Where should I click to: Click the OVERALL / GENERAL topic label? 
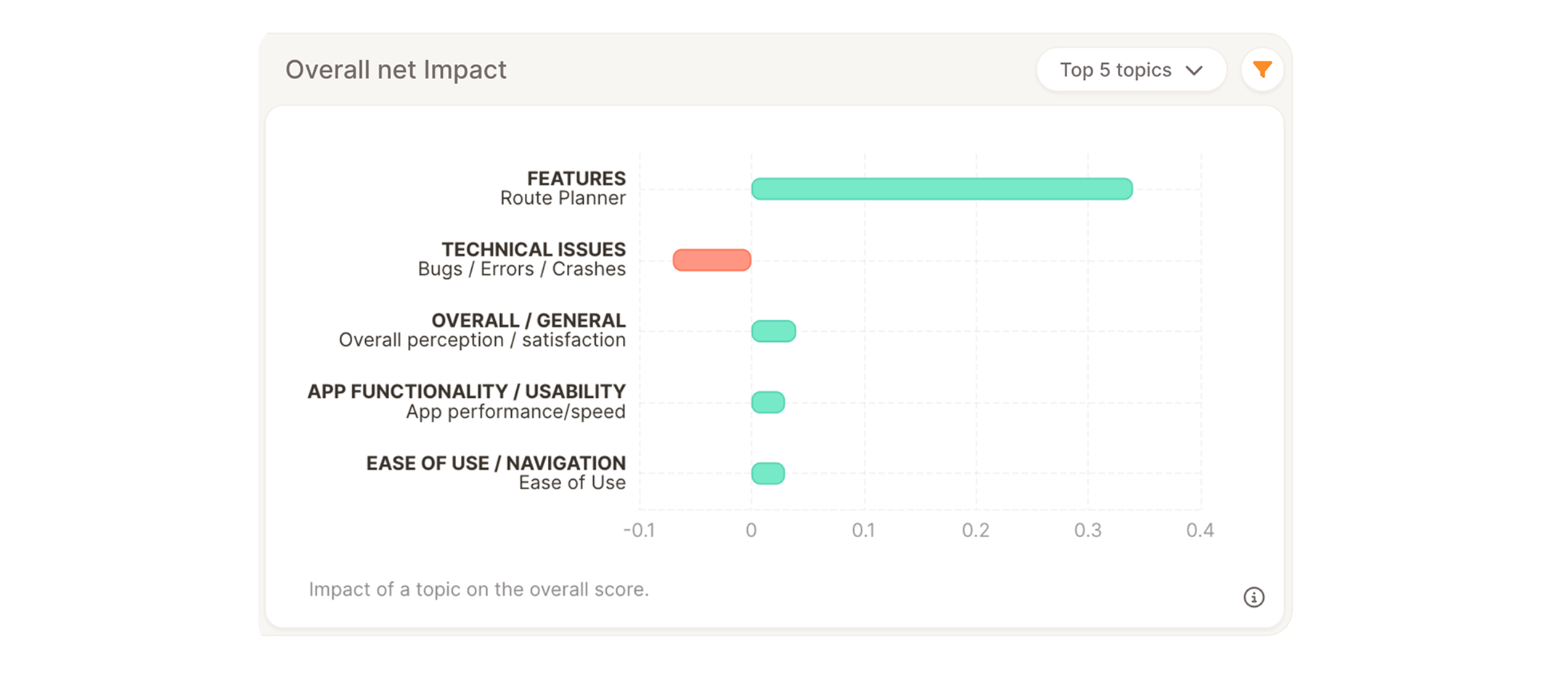[528, 321]
